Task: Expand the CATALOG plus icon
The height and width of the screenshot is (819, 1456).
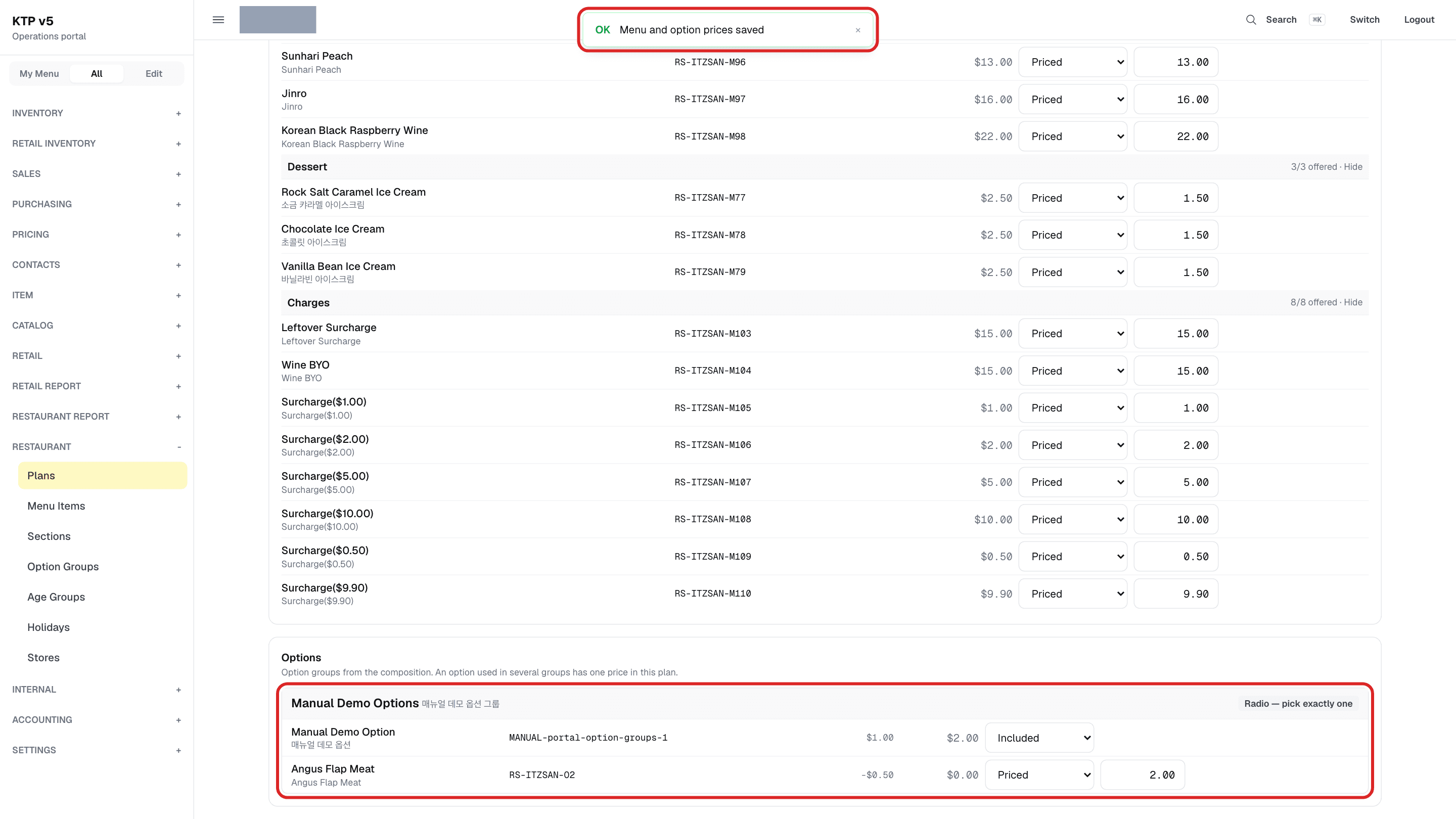Action: tap(178, 326)
